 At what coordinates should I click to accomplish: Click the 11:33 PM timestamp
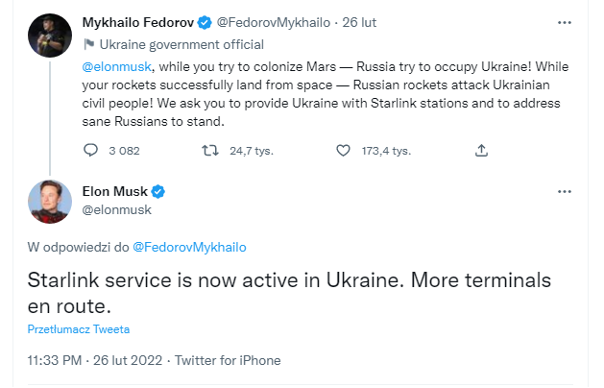[x=54, y=361]
